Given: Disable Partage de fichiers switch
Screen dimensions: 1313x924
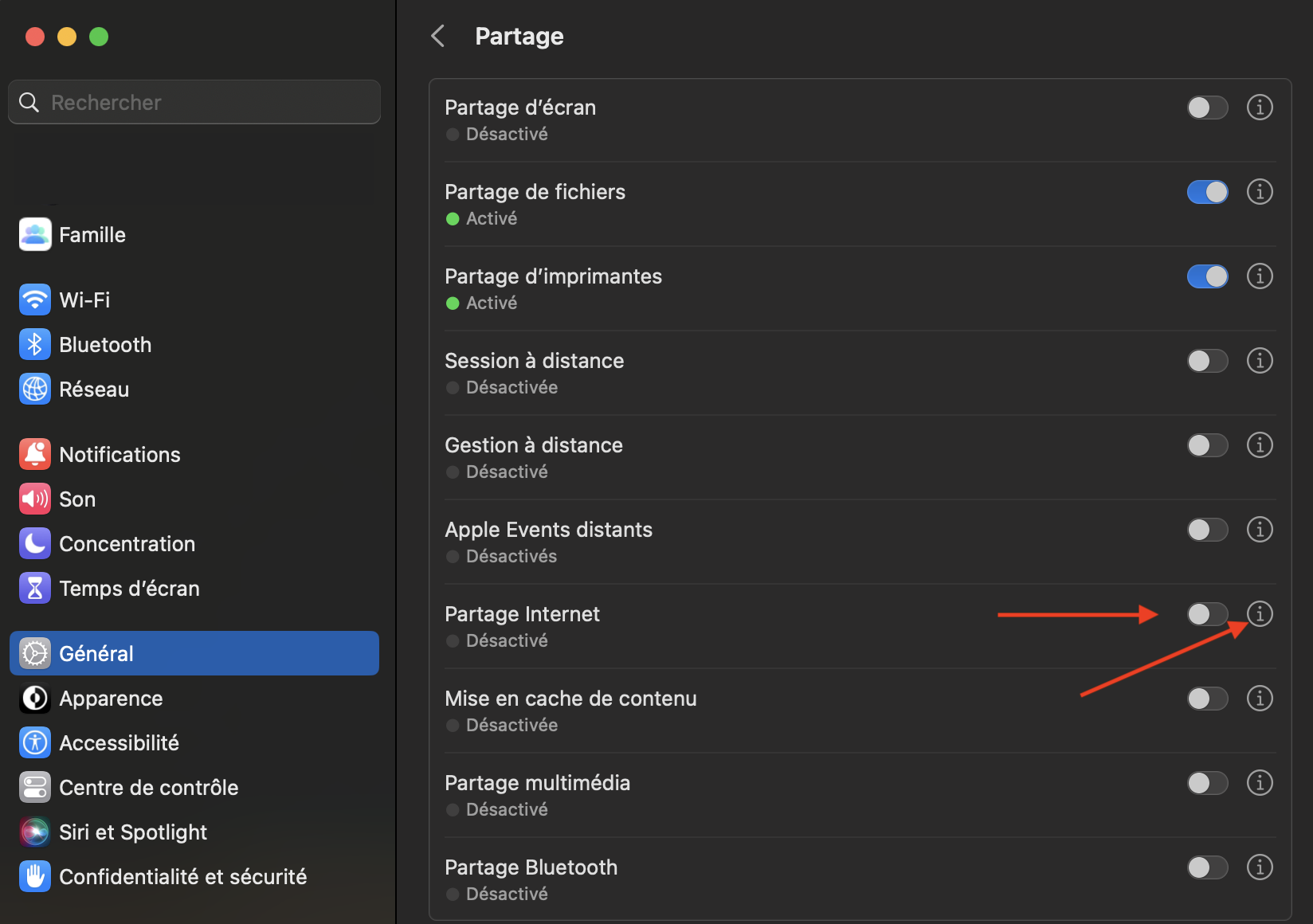Looking at the screenshot, I should point(1207,192).
